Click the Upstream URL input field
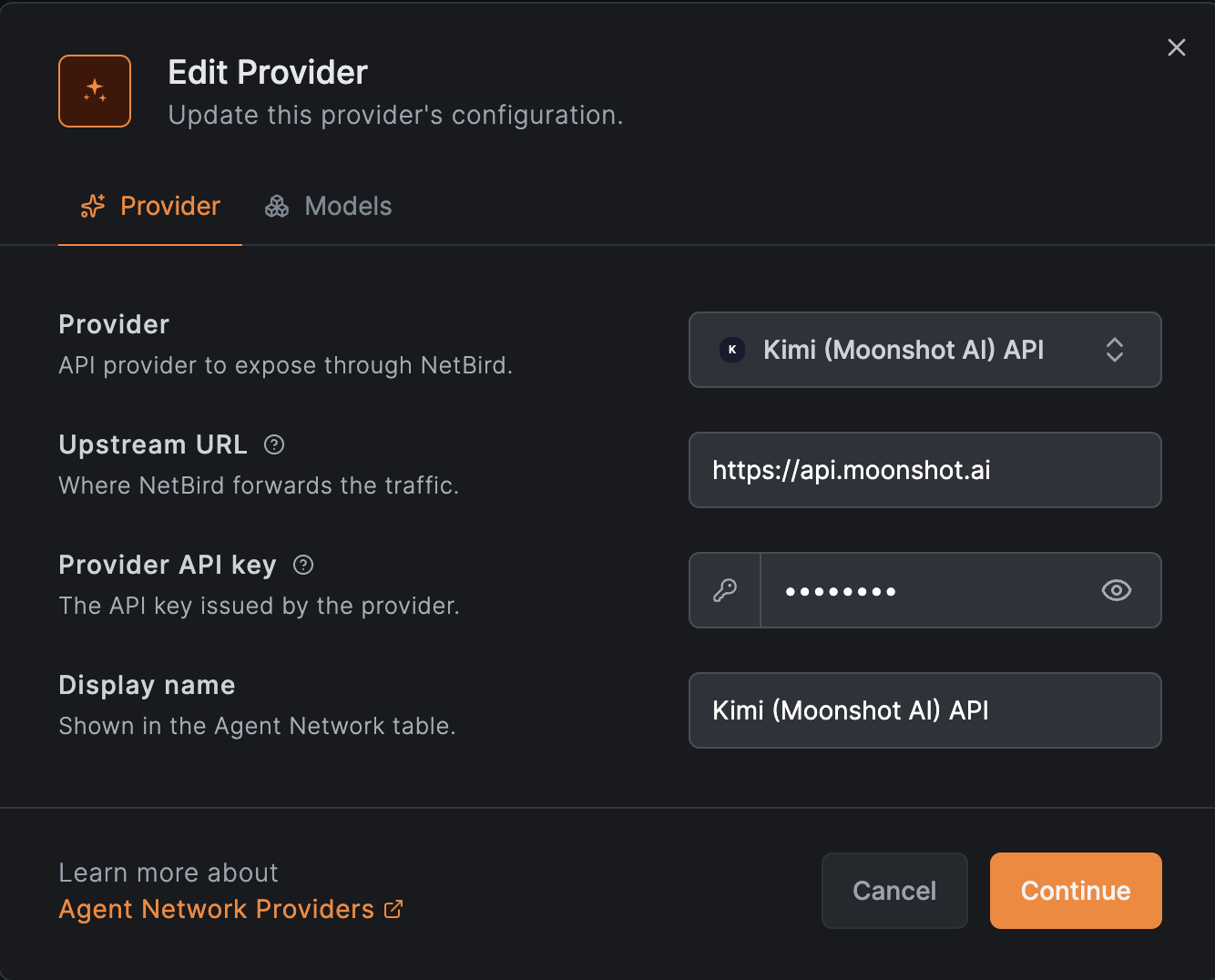The height and width of the screenshot is (980, 1215). pyautogui.click(x=925, y=470)
